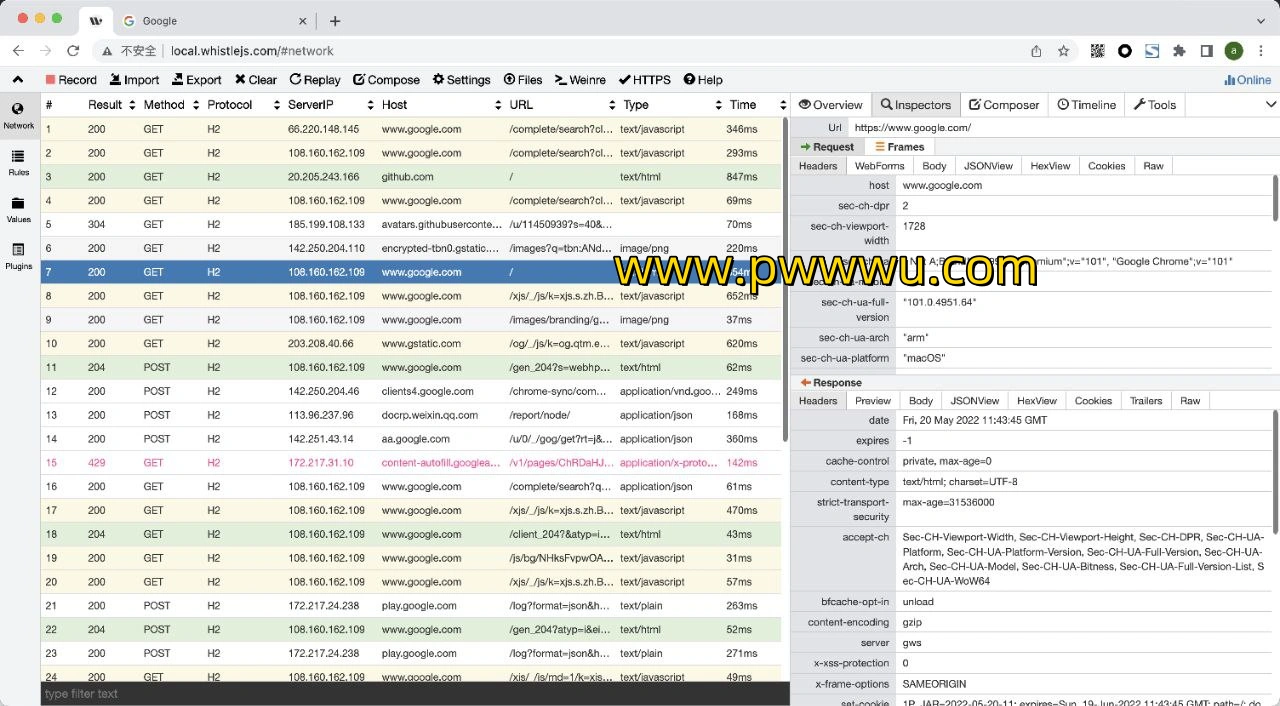
Task: Click the Record toolbar button
Action: (71, 80)
